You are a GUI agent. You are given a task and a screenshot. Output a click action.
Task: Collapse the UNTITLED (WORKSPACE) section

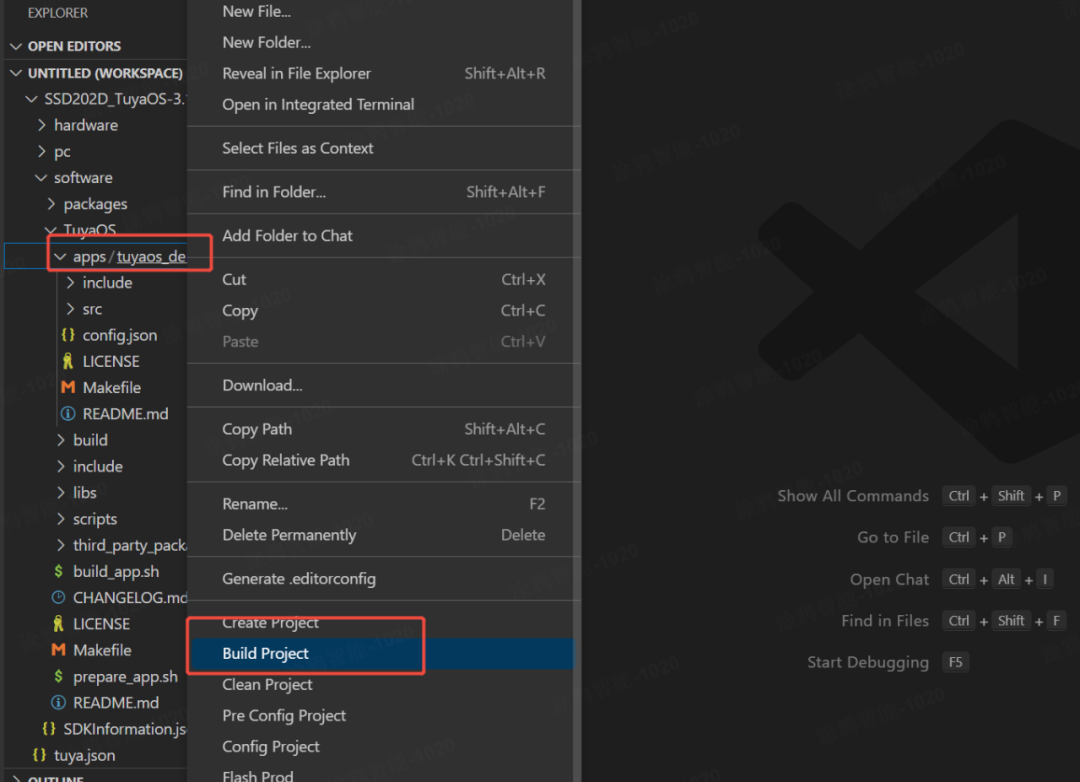[16, 73]
